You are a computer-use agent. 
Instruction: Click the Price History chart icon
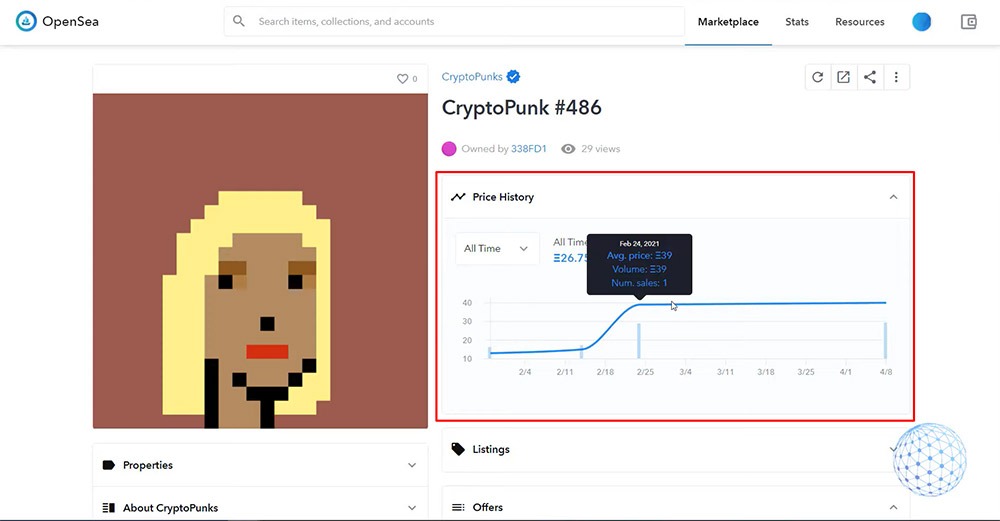[458, 197]
